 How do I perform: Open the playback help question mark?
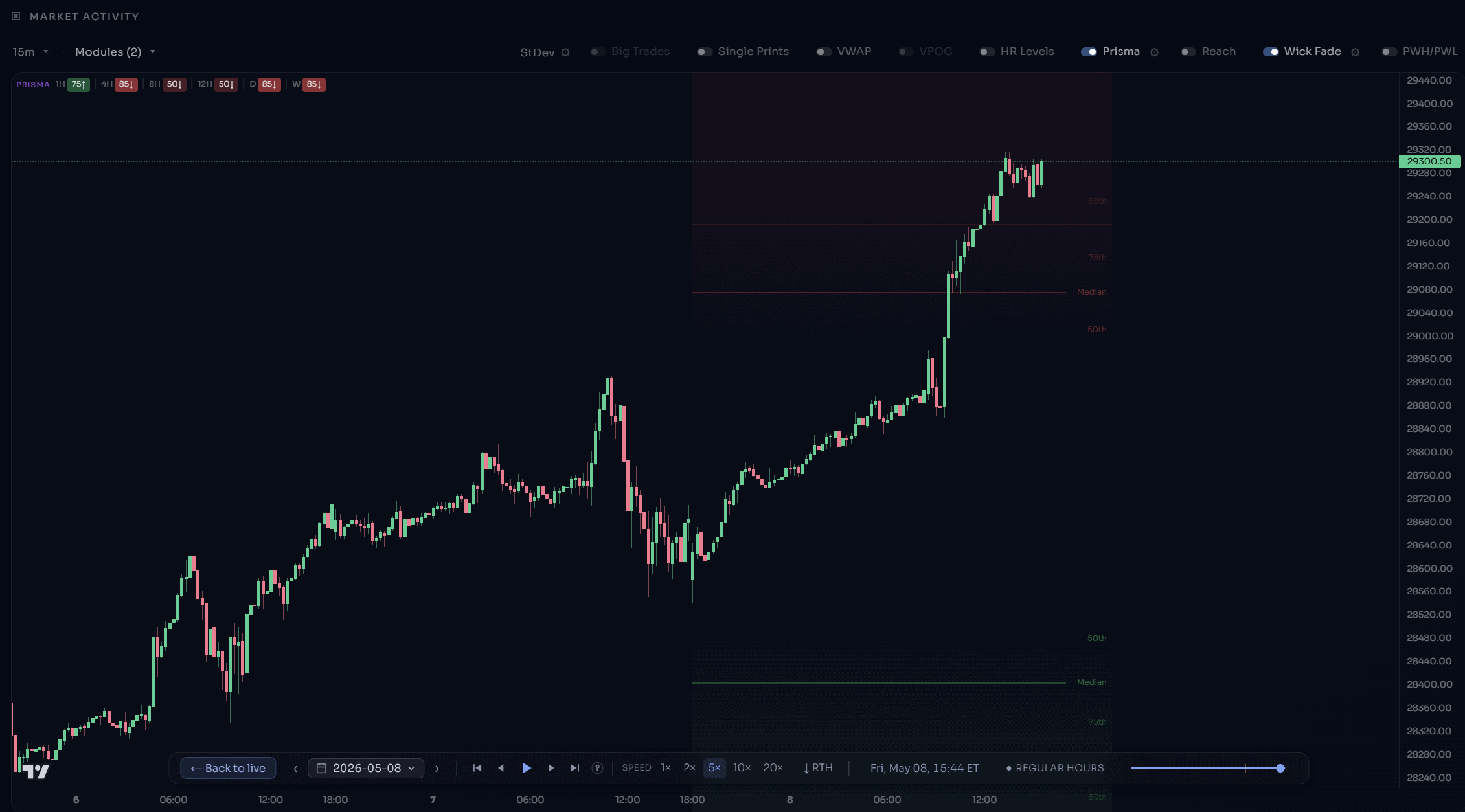pyautogui.click(x=597, y=768)
